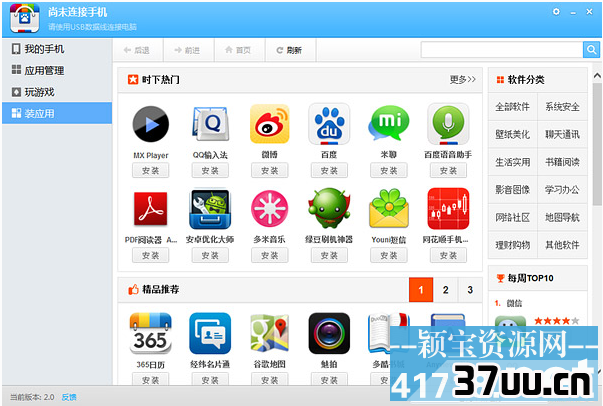This screenshot has height=406, width=603.
Task: Click the scrollbar up arrow
Action: (x=597, y=75)
